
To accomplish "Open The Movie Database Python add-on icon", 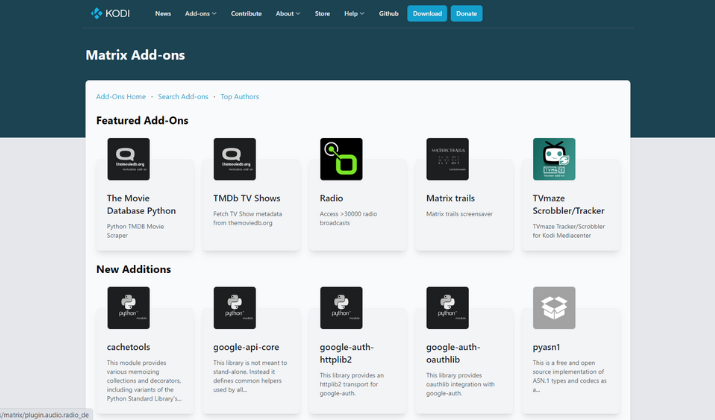I will [x=129, y=159].
